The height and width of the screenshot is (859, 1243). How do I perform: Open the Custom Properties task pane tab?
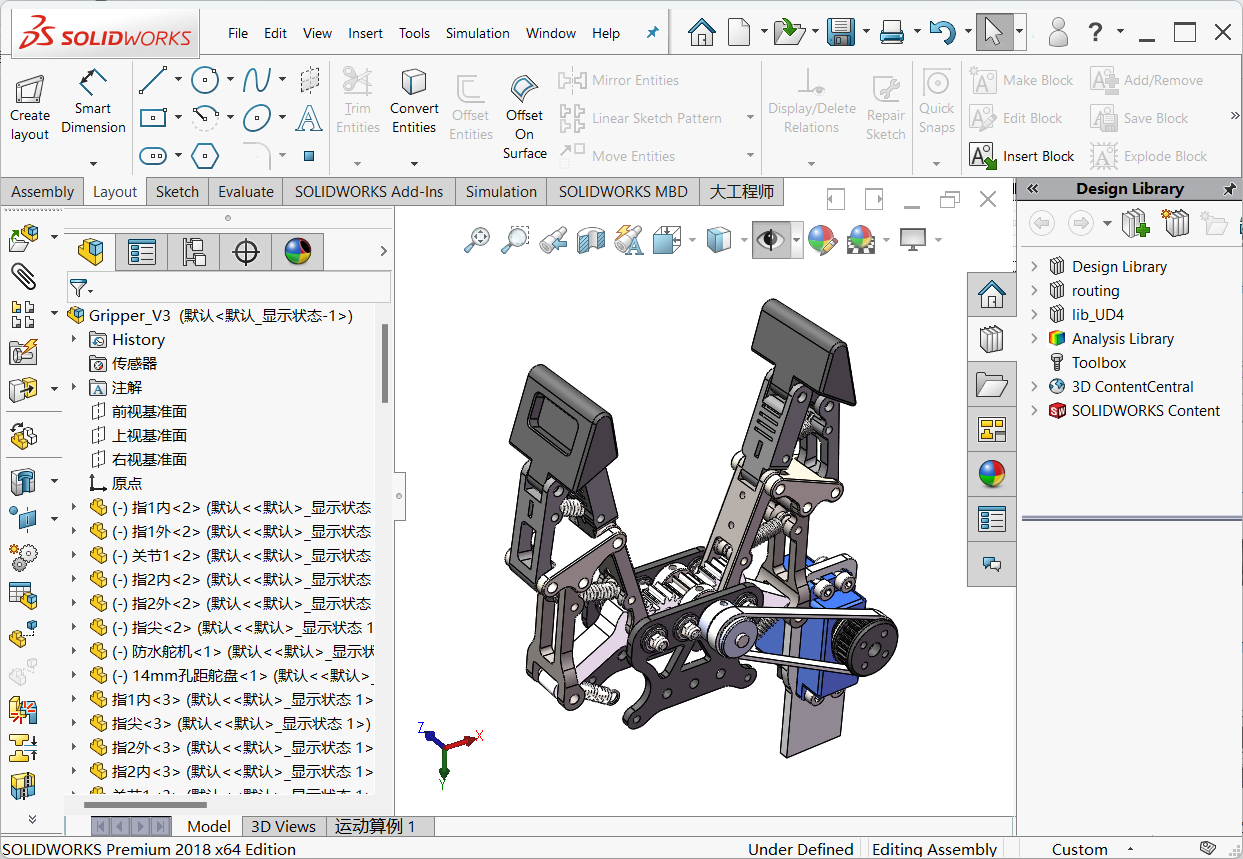(991, 520)
